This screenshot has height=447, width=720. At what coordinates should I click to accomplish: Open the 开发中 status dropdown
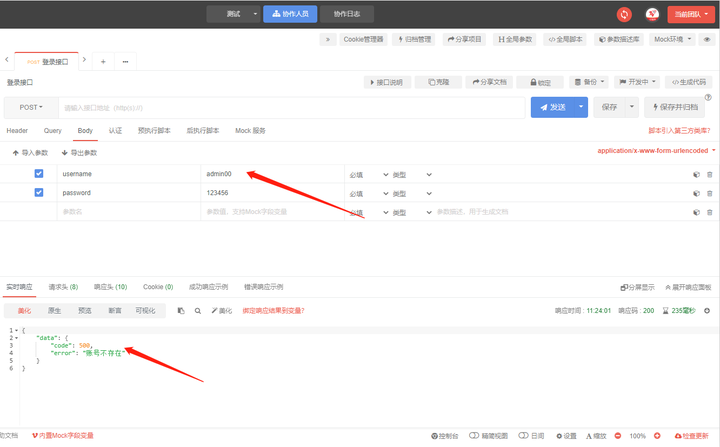637,82
